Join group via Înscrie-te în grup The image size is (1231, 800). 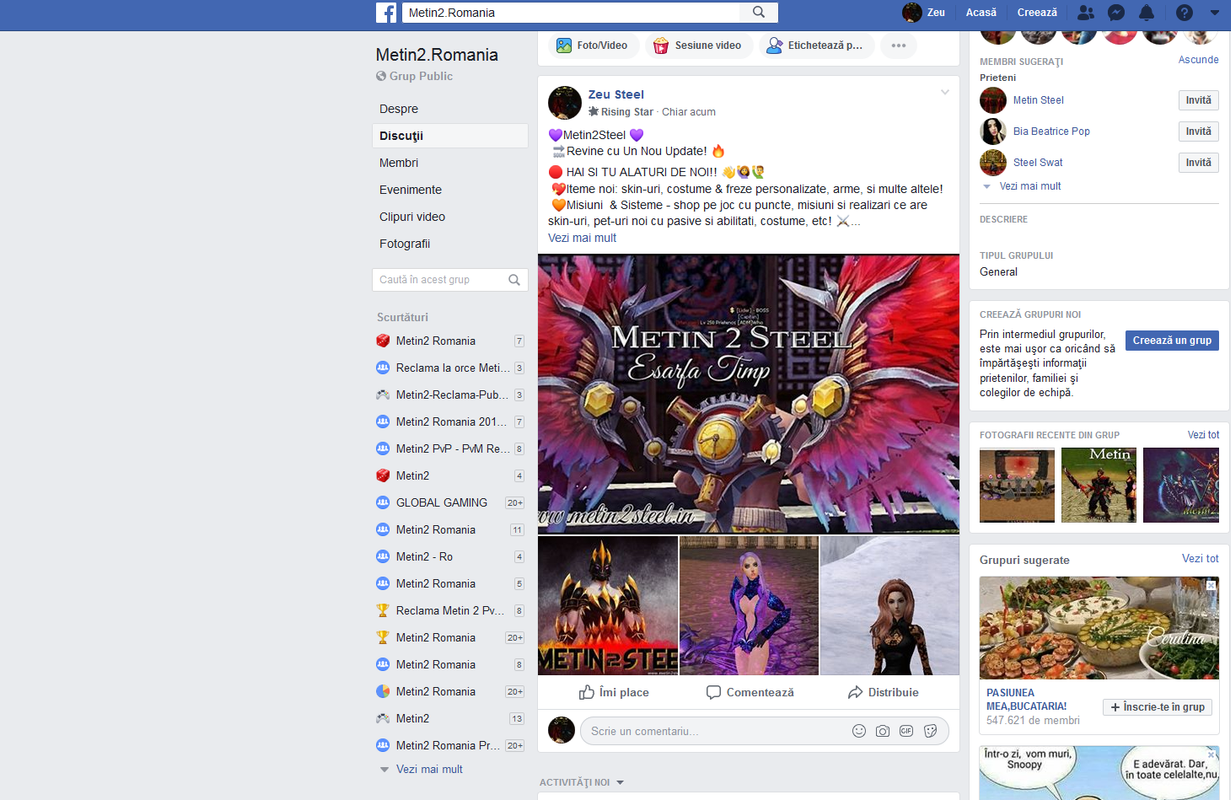pos(1157,707)
